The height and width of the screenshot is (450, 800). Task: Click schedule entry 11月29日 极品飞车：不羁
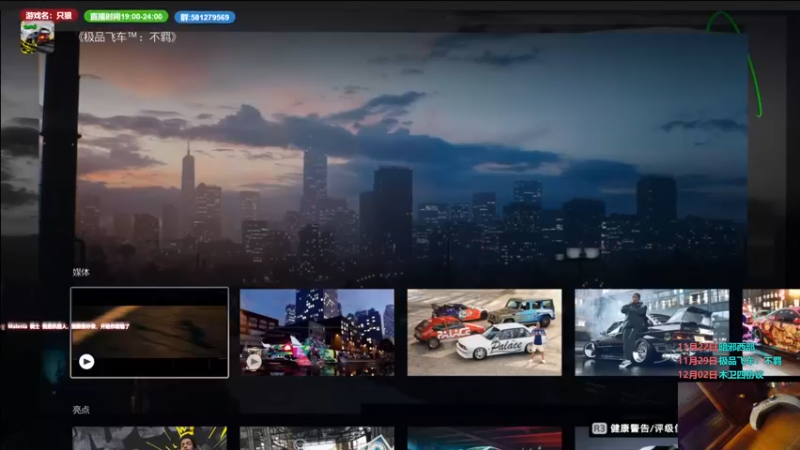point(730,361)
